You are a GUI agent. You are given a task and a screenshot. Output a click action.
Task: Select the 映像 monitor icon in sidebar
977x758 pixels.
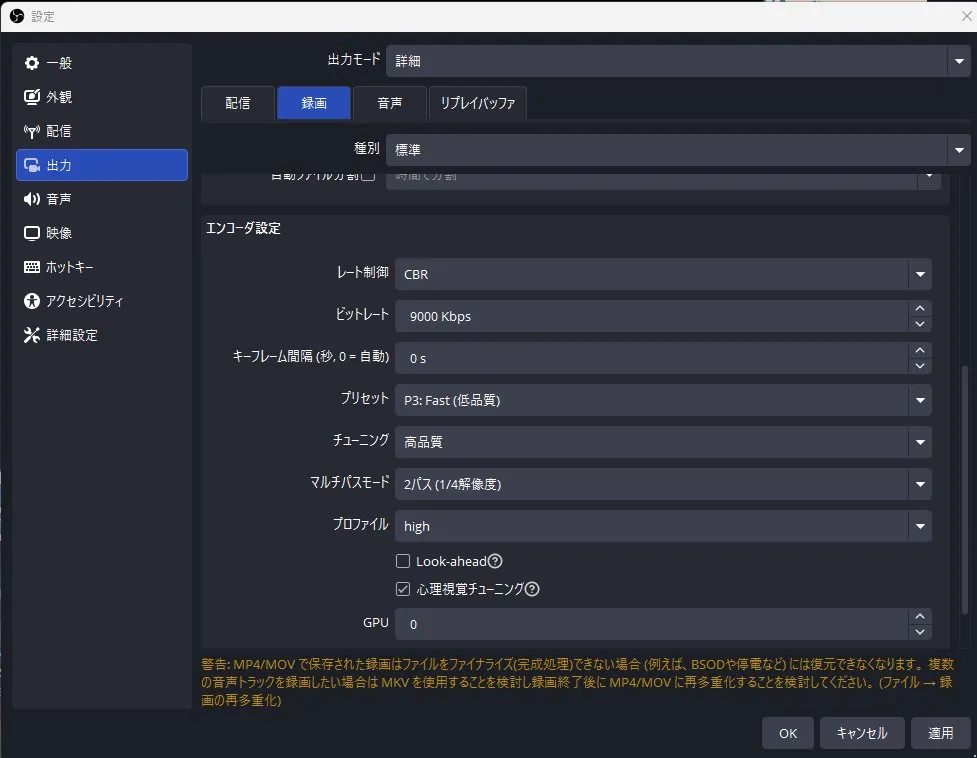32,233
